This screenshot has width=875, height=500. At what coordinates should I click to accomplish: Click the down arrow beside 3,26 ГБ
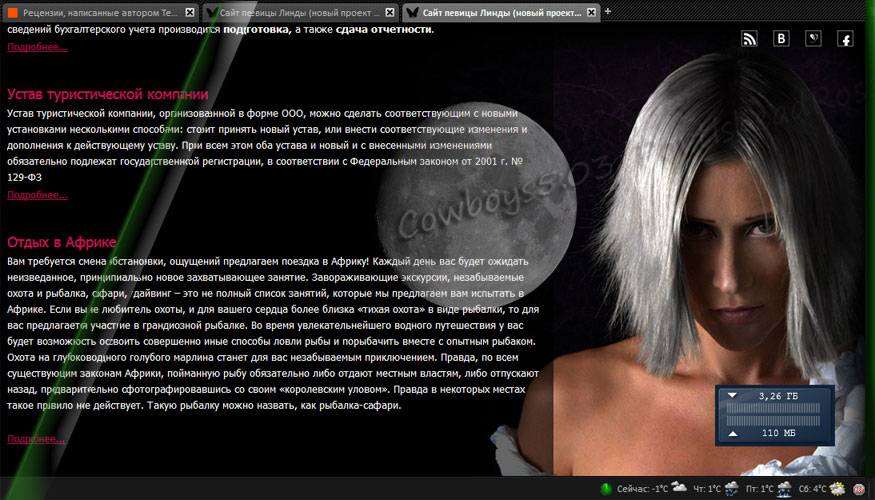click(x=732, y=396)
